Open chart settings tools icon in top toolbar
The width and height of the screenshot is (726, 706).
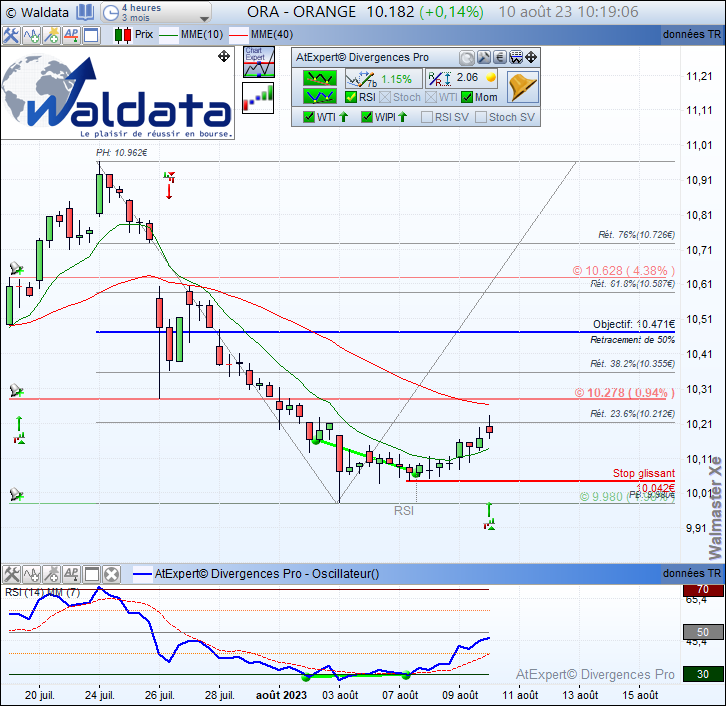[11, 35]
